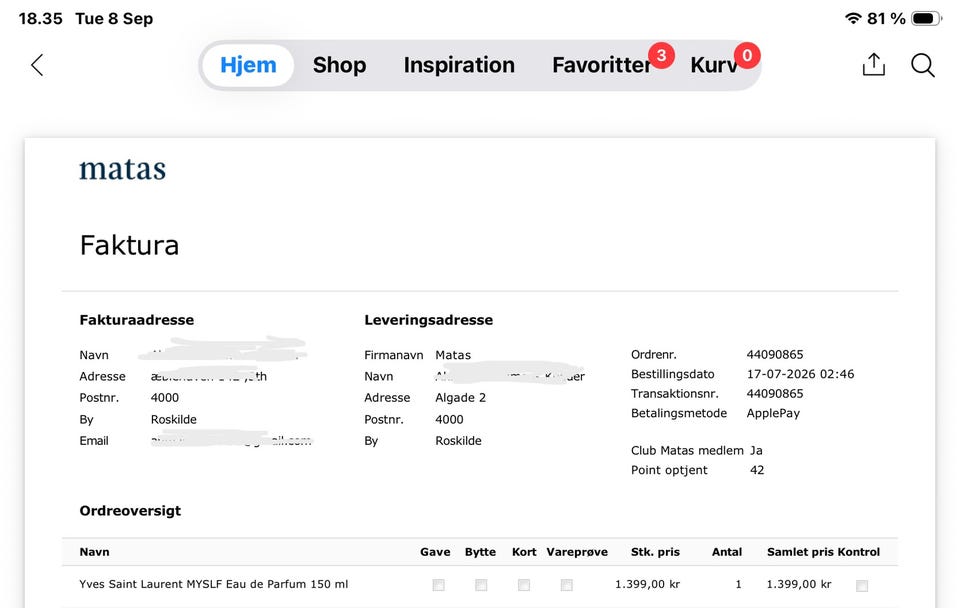Viewport: 960px width, 608px height.
Task: Select transaction number next to Transaktionsnr.
Action: pyautogui.click(x=774, y=394)
